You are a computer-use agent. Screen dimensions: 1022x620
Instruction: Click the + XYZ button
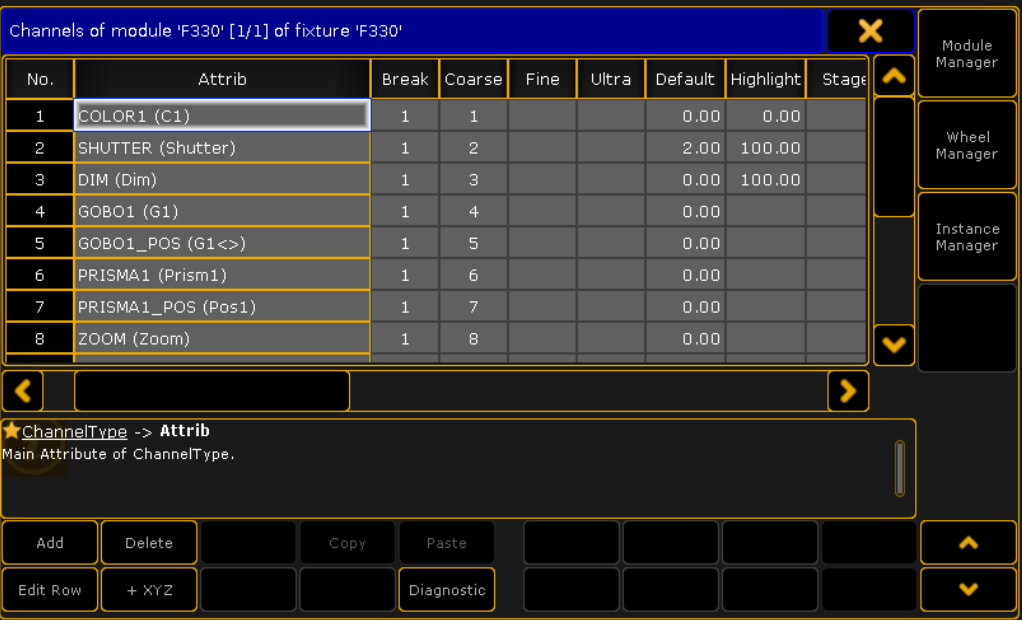click(149, 590)
